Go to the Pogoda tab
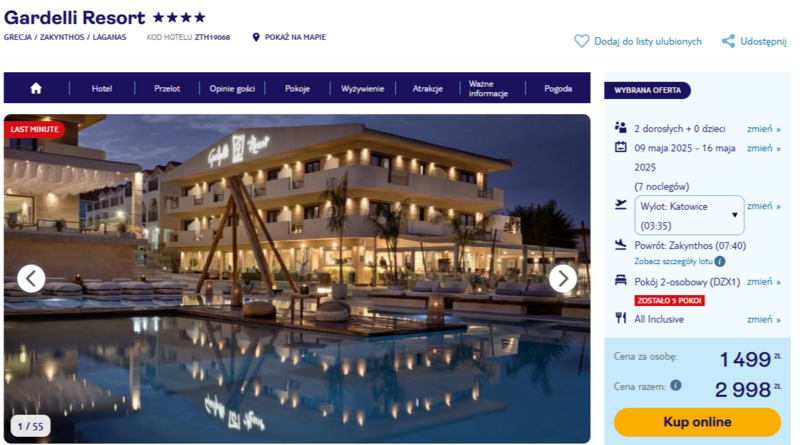800x445 pixels. tap(558, 89)
